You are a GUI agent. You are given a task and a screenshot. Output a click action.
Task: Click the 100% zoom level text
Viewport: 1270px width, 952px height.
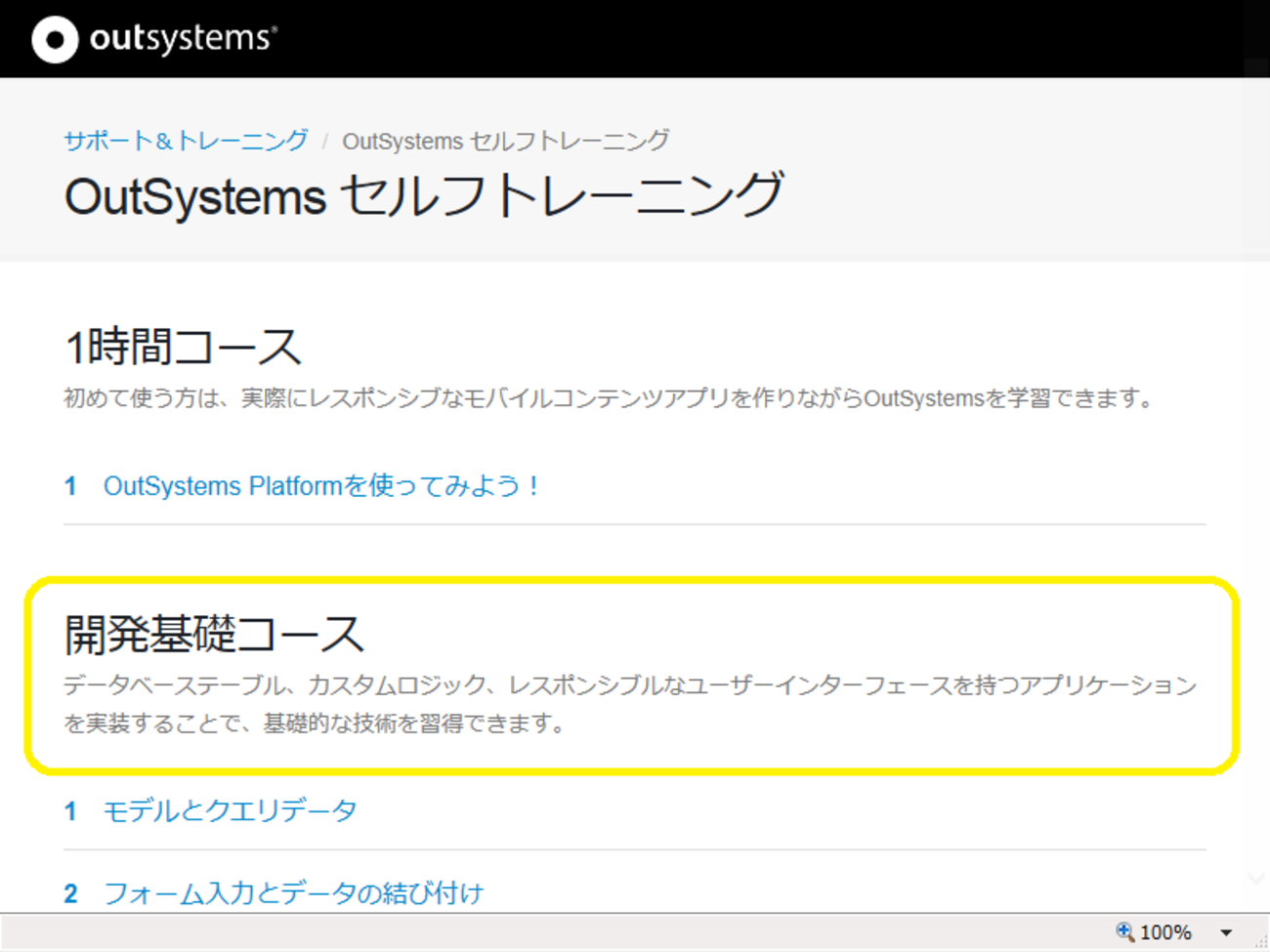point(1165,932)
